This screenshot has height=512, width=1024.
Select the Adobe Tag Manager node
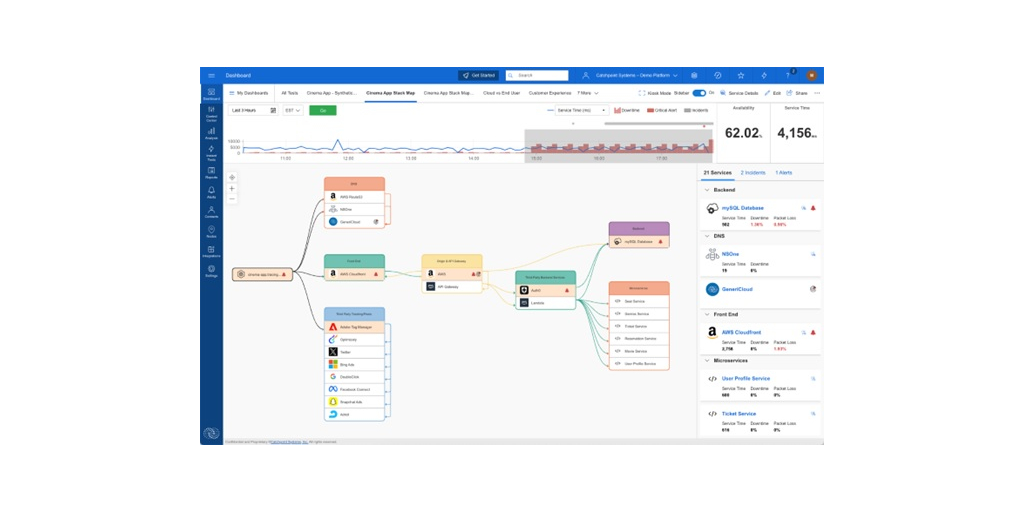[x=354, y=327]
